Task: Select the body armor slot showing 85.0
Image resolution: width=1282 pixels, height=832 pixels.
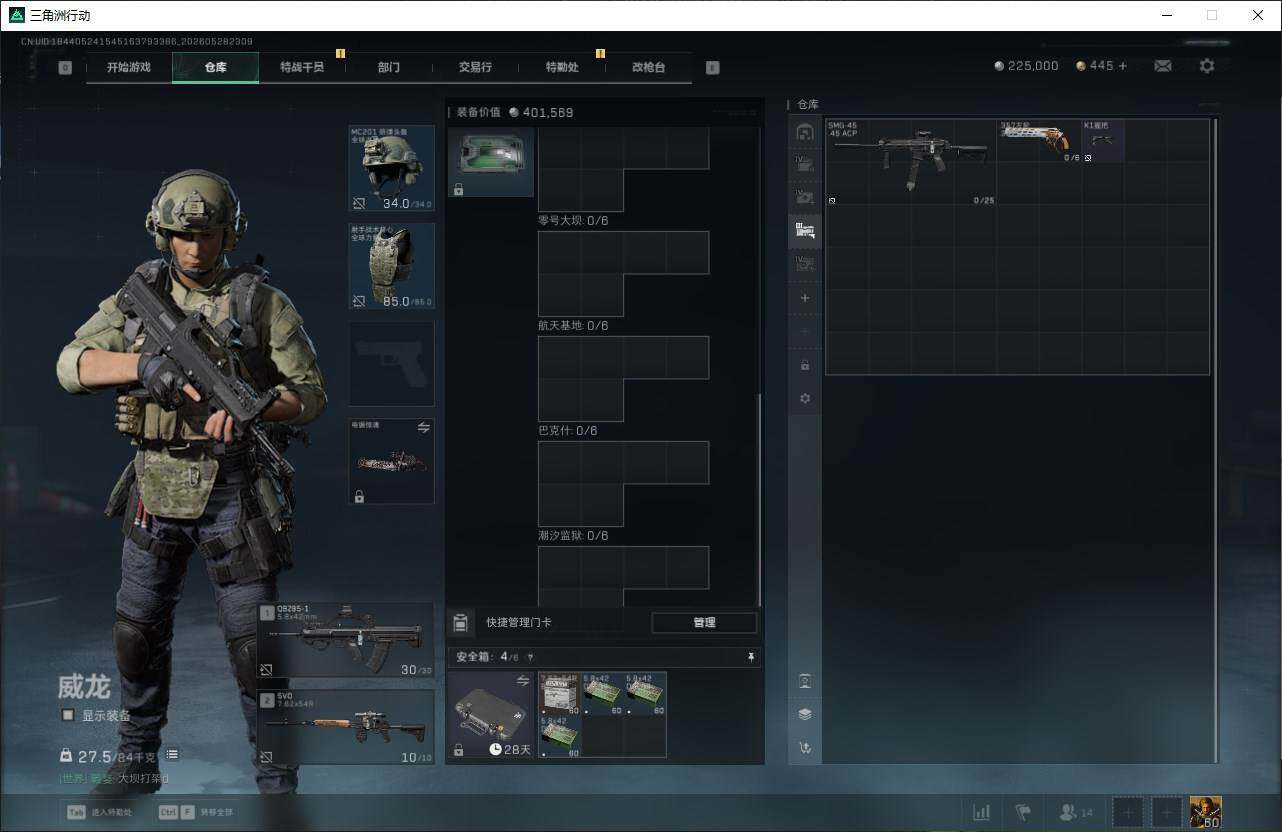Action: click(x=391, y=266)
